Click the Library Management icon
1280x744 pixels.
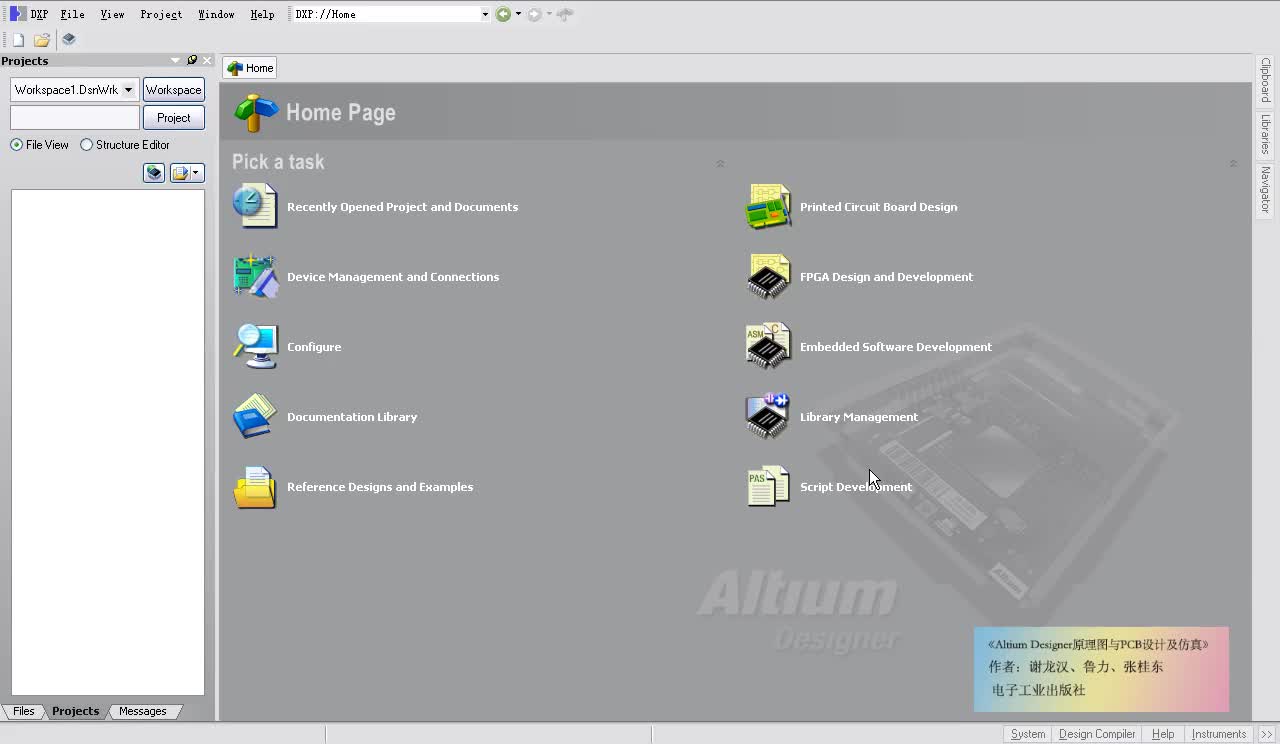pyautogui.click(x=768, y=416)
